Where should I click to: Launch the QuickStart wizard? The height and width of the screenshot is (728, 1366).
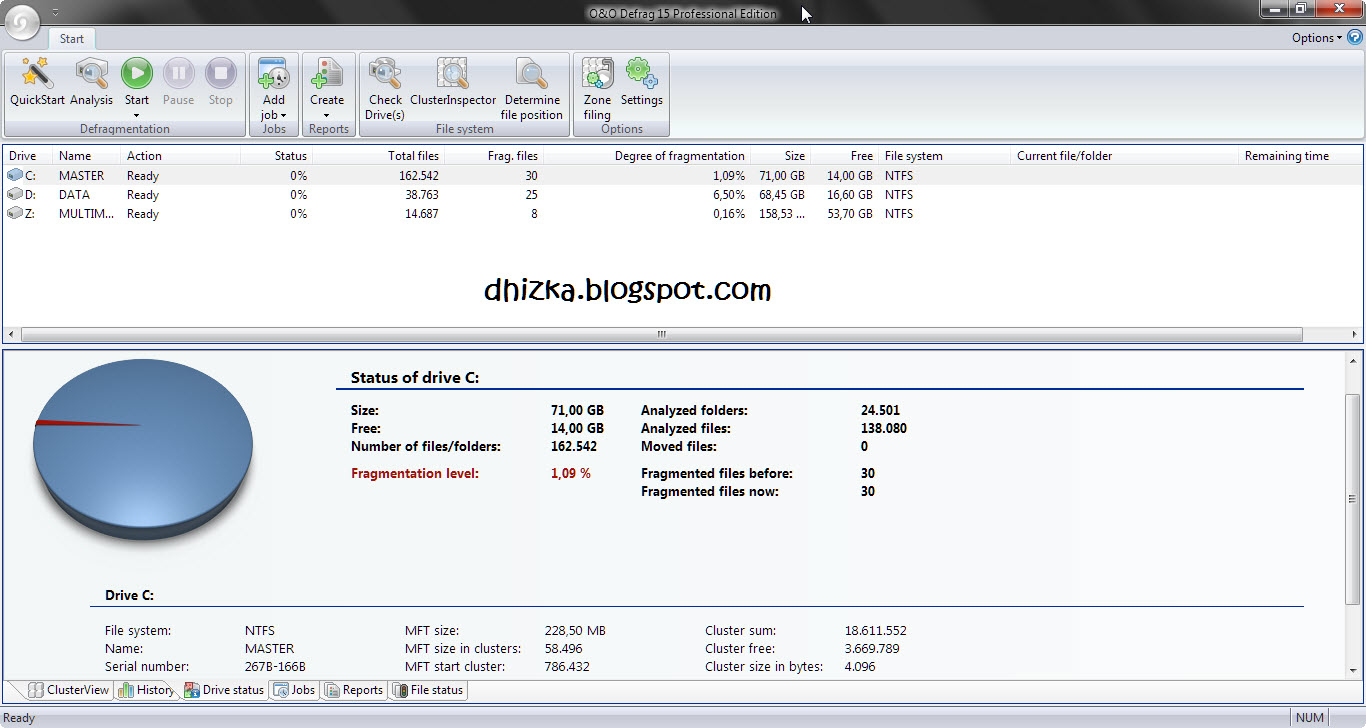tap(37, 82)
